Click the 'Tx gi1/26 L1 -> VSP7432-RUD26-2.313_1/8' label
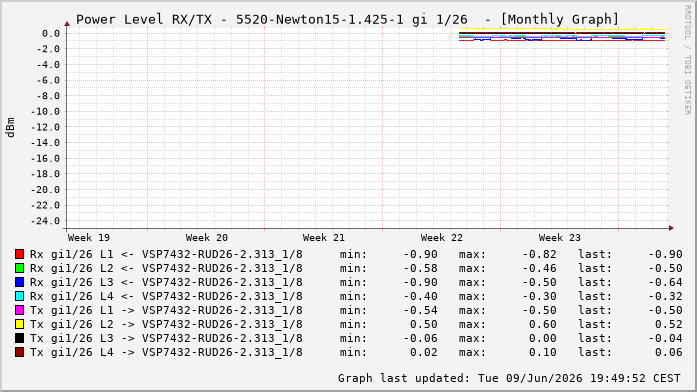This screenshot has width=697, height=392. tap(166, 310)
